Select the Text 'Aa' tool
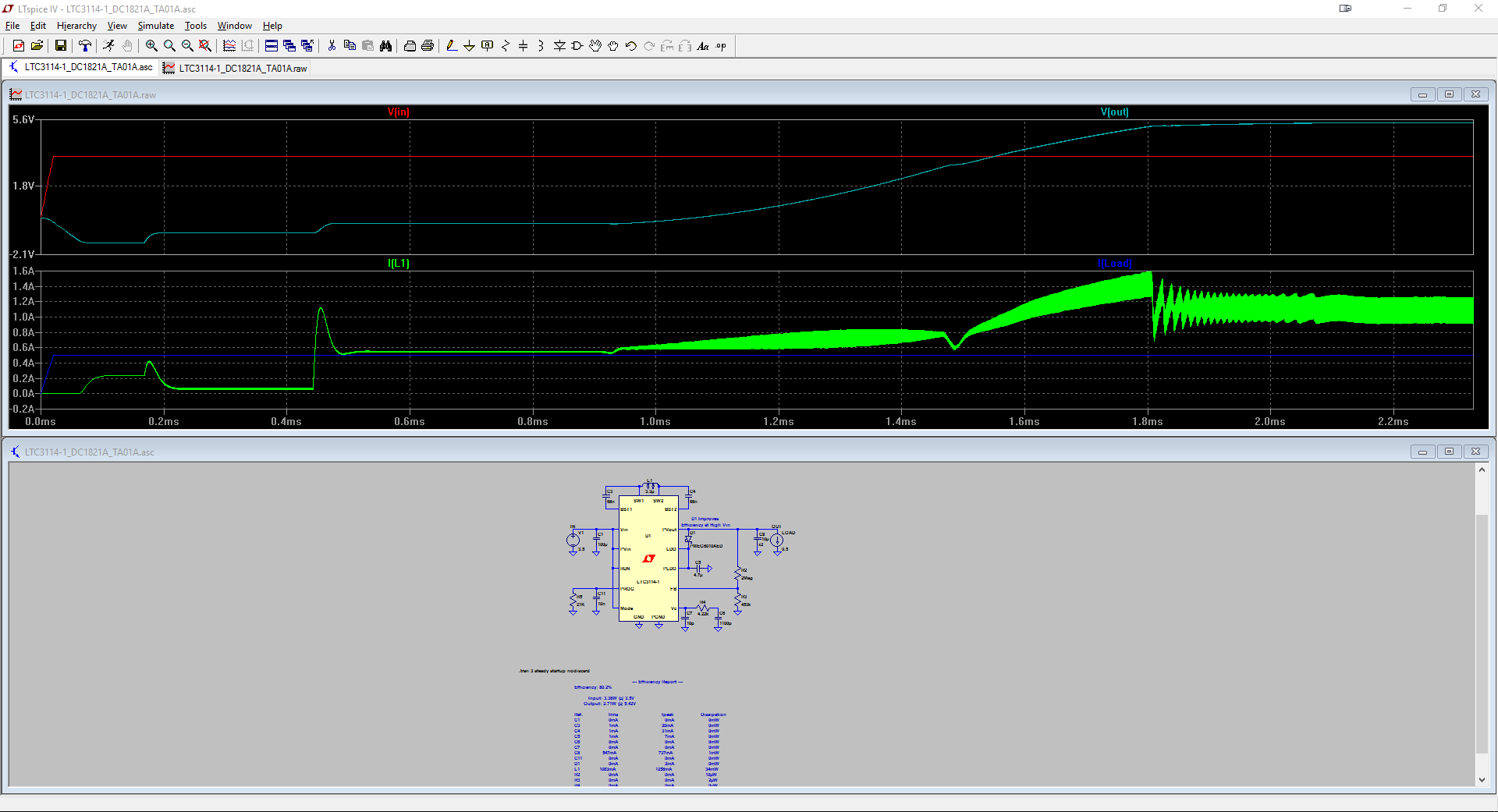 tap(703, 46)
